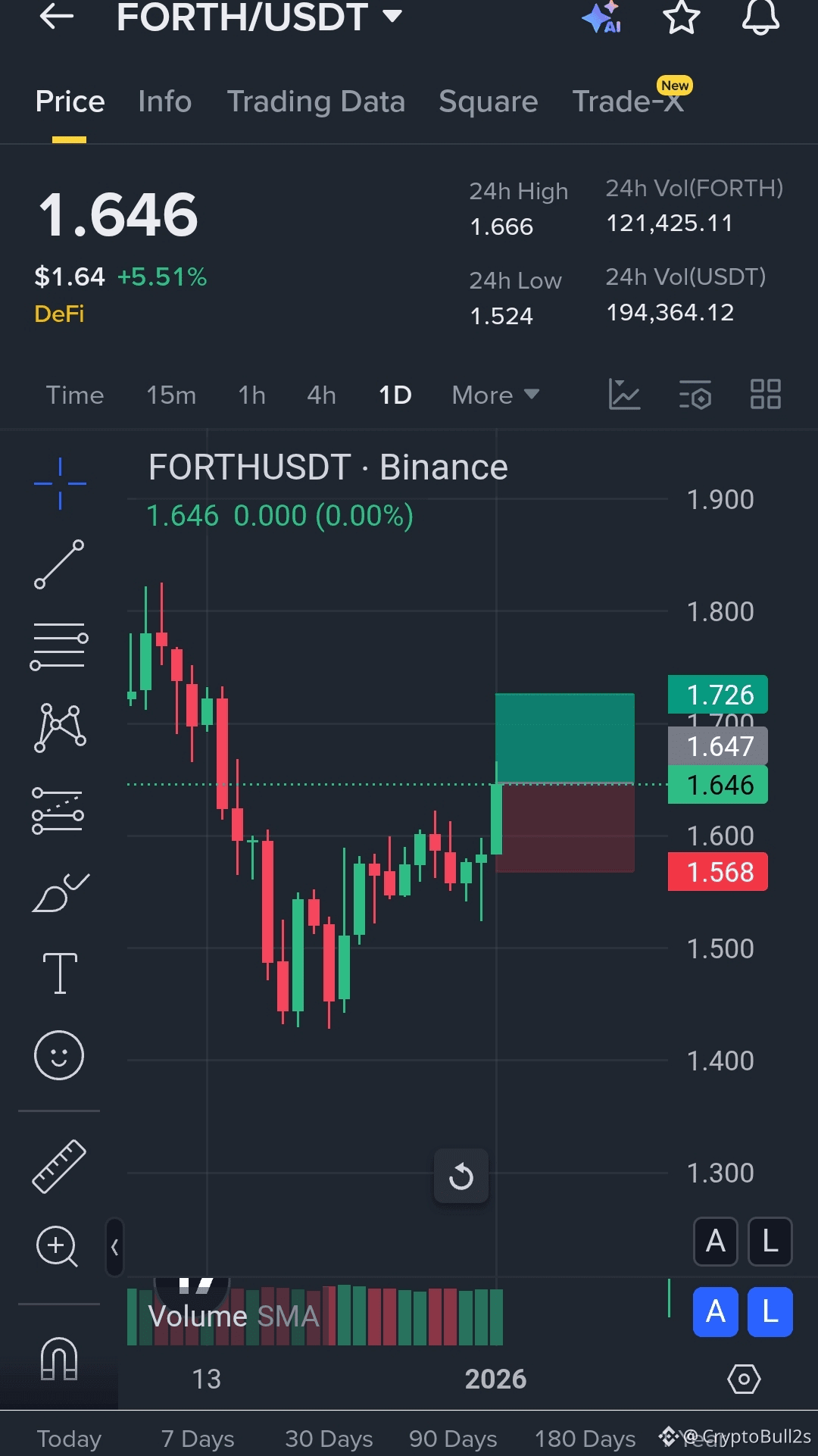Select the Time chart interval
Screen dimensions: 818x1456
click(75, 395)
